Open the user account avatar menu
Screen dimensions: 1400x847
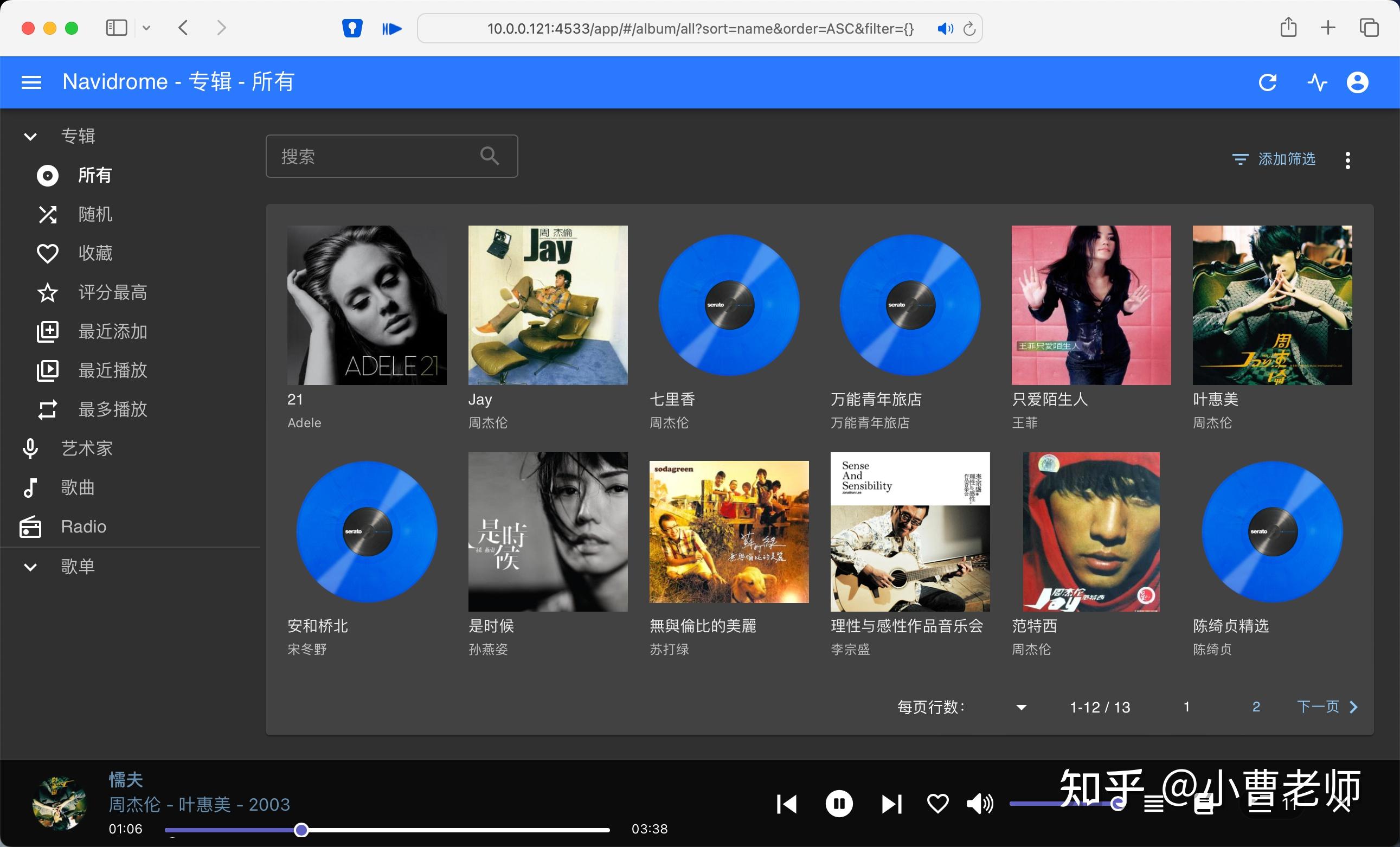[x=1358, y=82]
